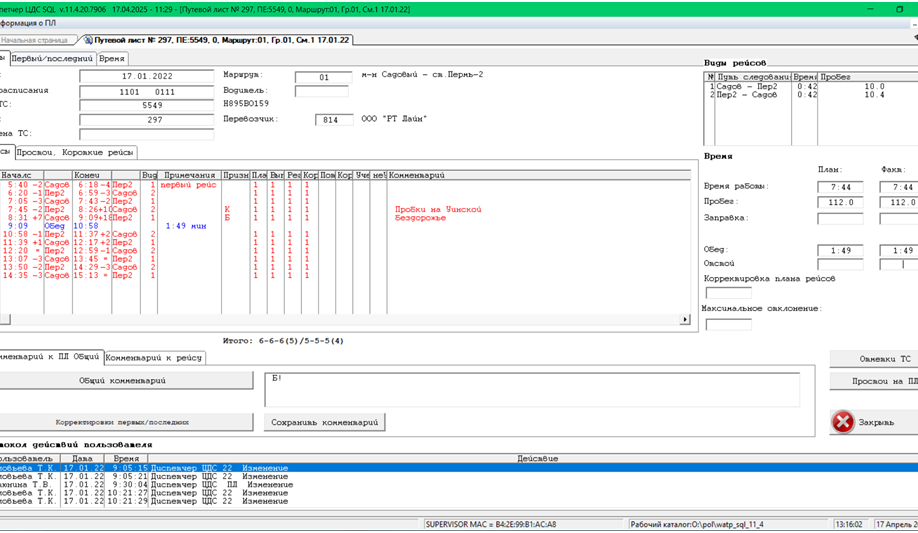Image resolution: width=918 pixels, height=533 pixels.
Task: Click the trip table horizontal scrollbar right arrow
Action: (684, 320)
